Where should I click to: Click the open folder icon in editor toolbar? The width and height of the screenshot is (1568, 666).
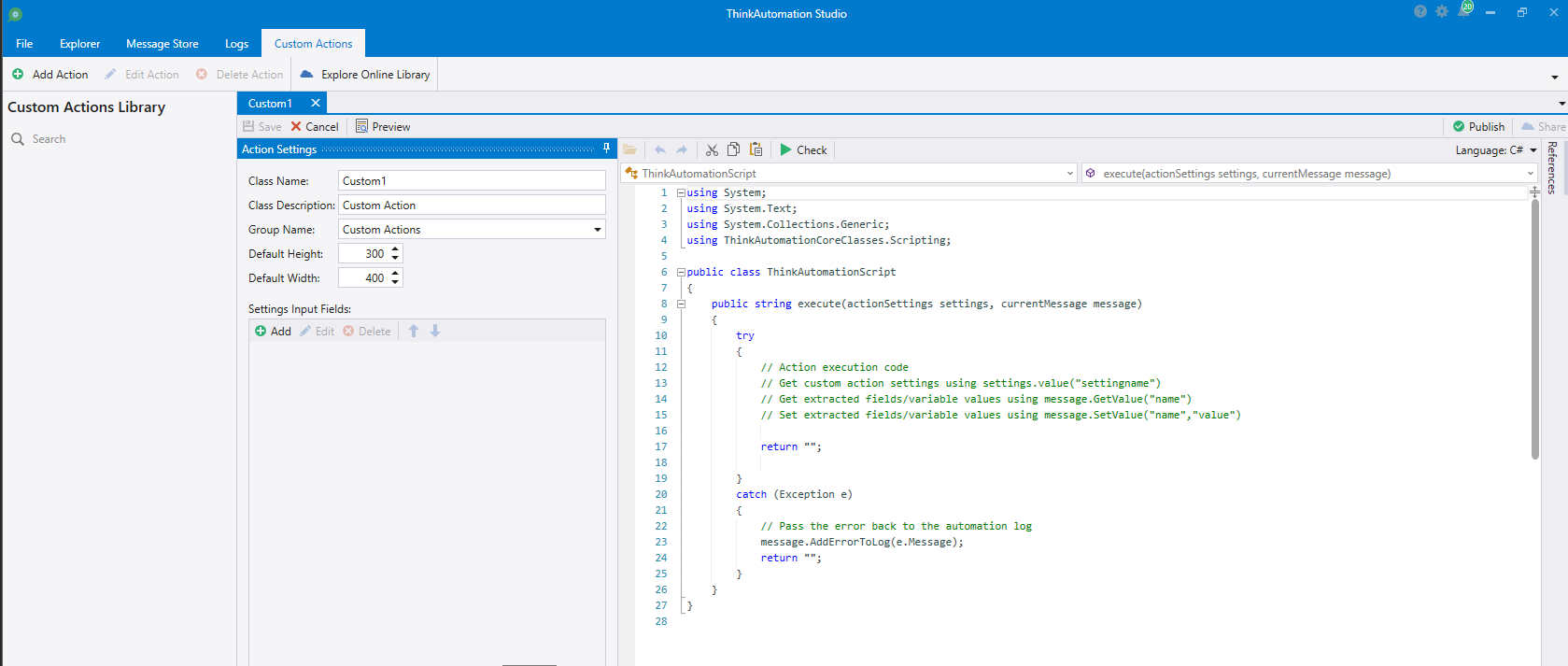click(x=630, y=149)
